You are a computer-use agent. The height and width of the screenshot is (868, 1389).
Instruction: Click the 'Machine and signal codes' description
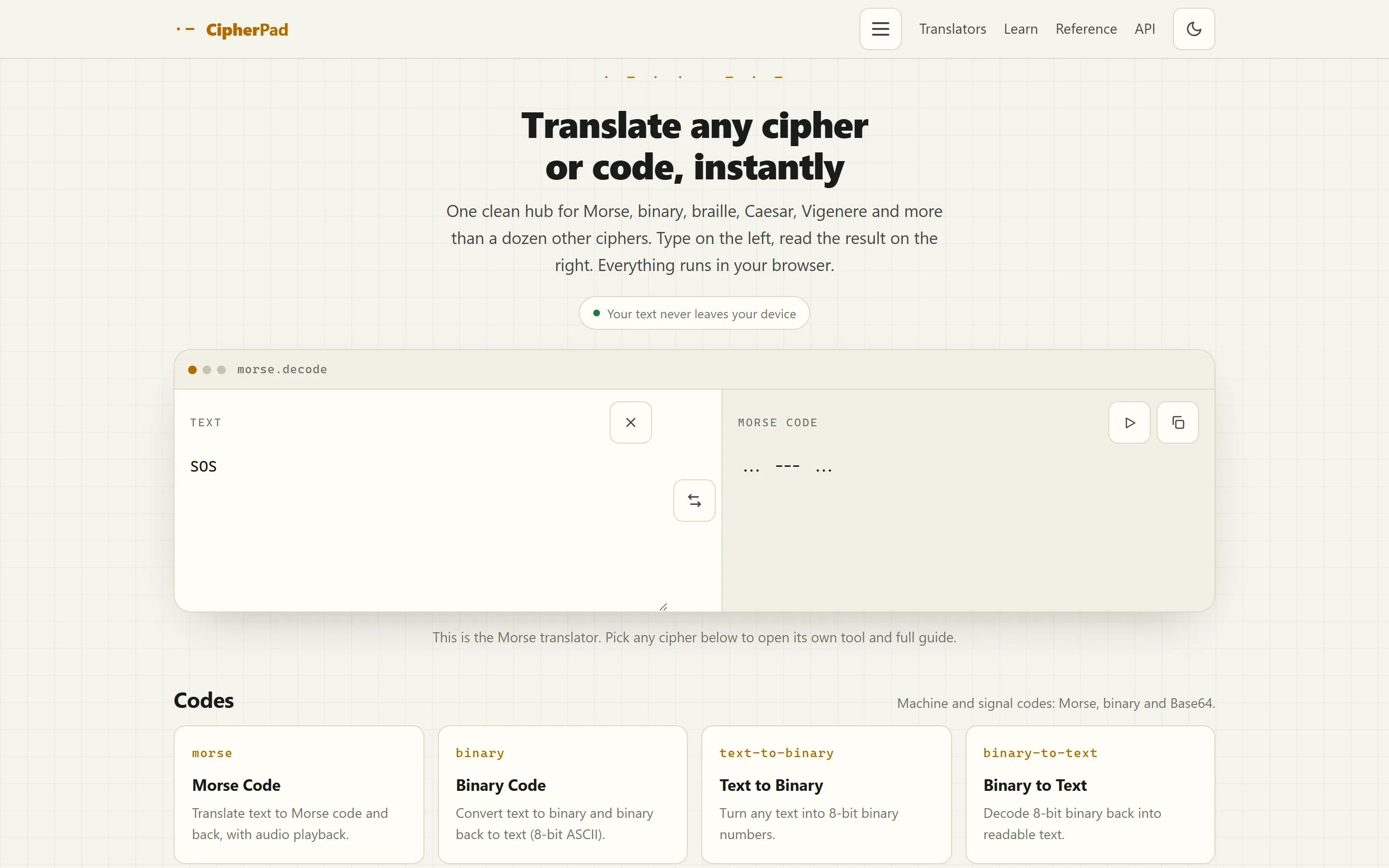[x=1056, y=703]
